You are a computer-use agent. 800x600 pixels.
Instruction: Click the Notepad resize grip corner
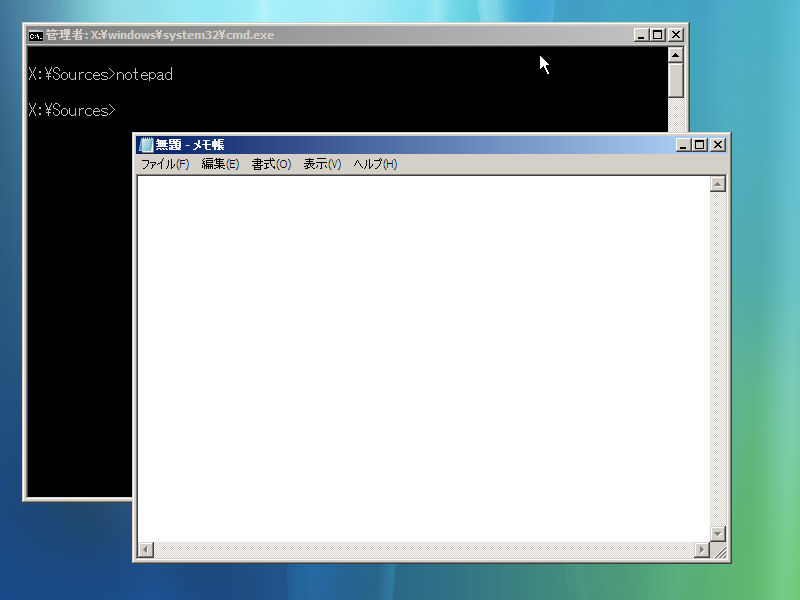point(720,552)
